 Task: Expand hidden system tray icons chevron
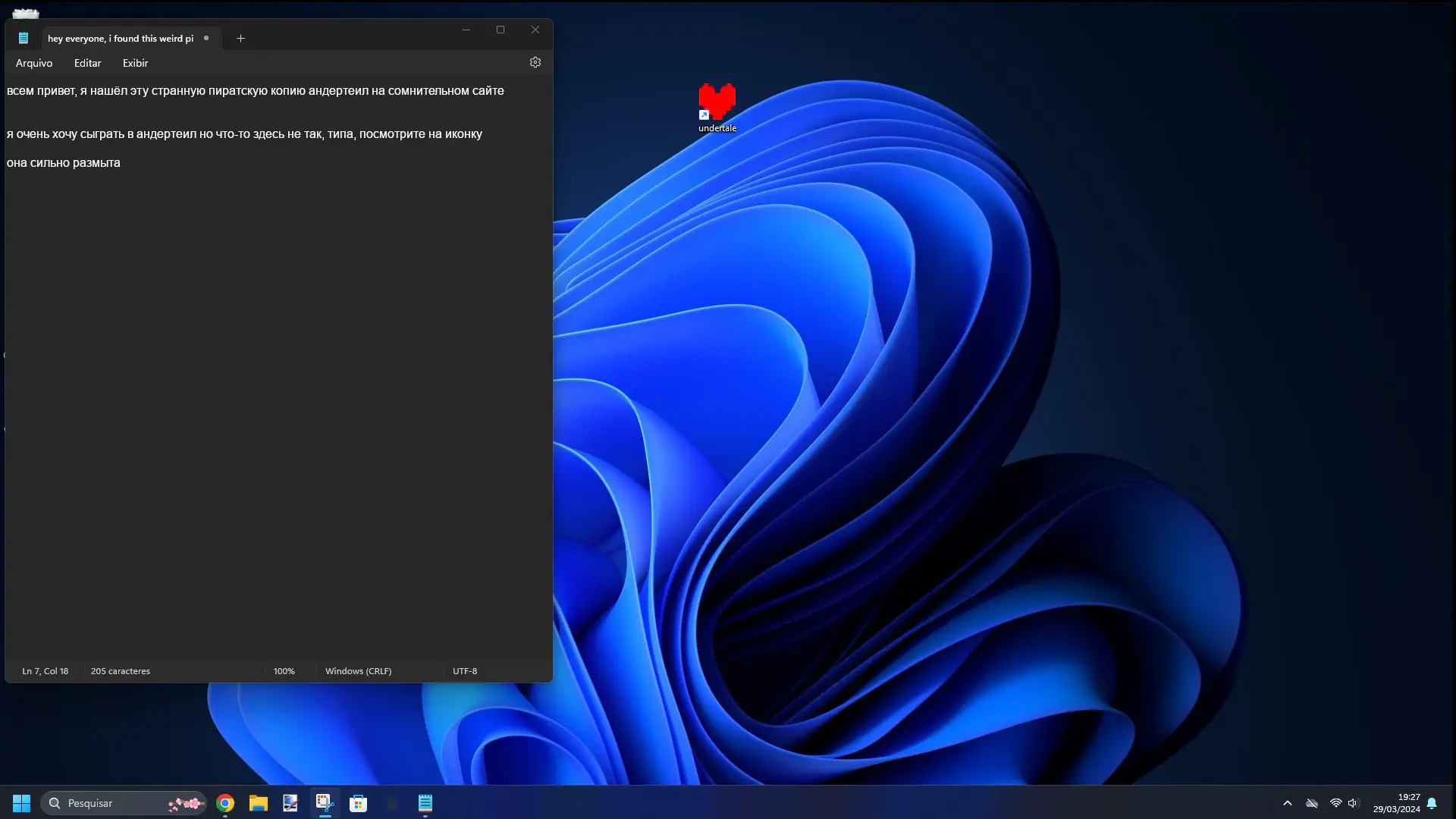pos(1288,803)
